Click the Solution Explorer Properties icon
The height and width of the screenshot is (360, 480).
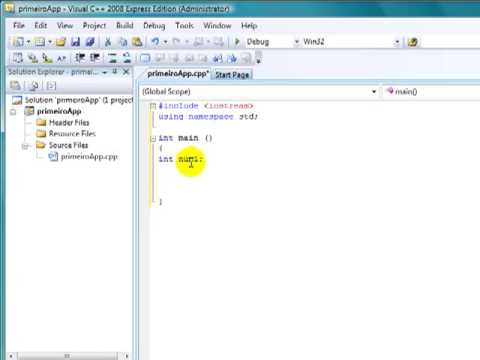coord(15,86)
